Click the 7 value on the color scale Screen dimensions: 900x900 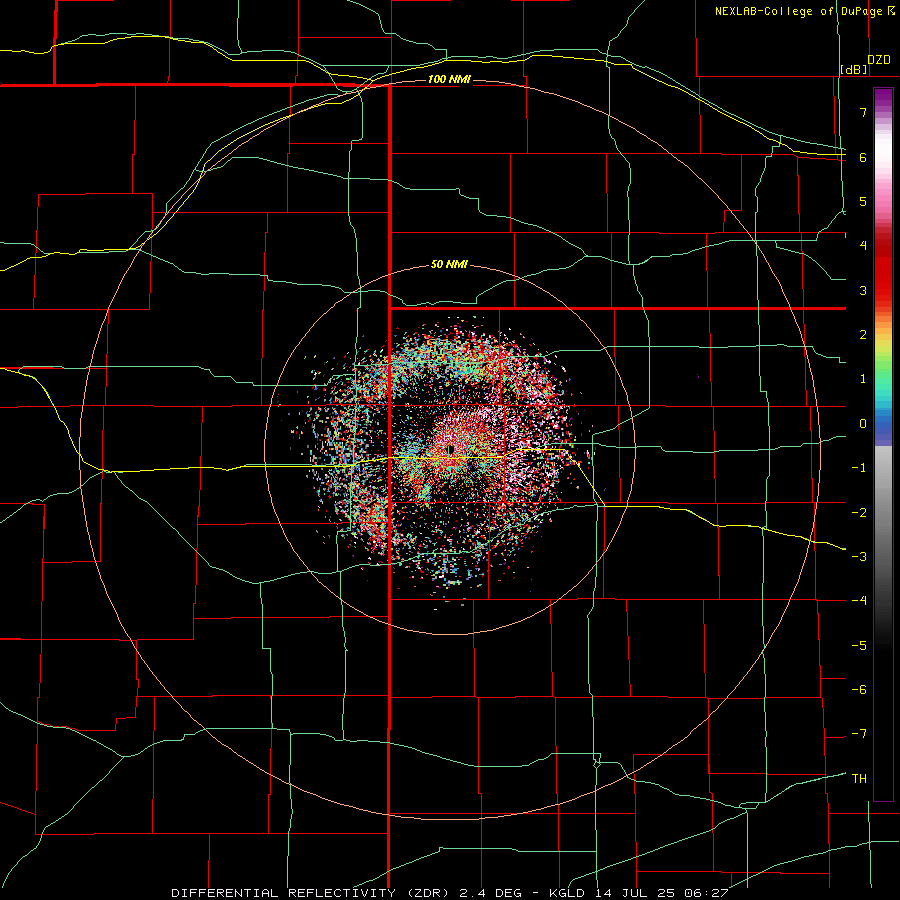click(863, 112)
